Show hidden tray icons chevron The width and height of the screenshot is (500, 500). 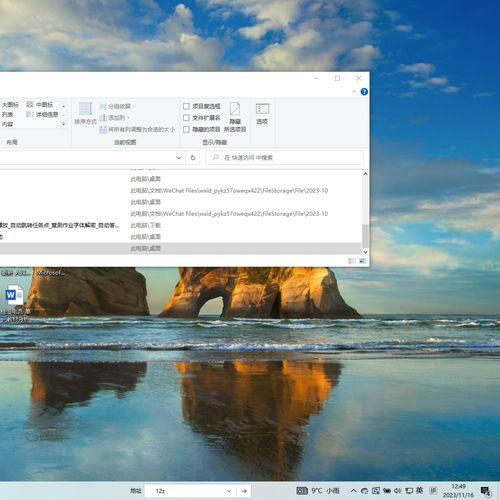pos(353,491)
